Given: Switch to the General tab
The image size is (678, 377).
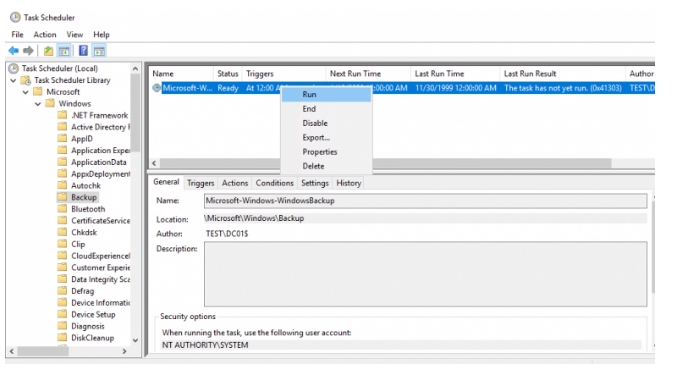Looking at the screenshot, I should click(x=166, y=182).
